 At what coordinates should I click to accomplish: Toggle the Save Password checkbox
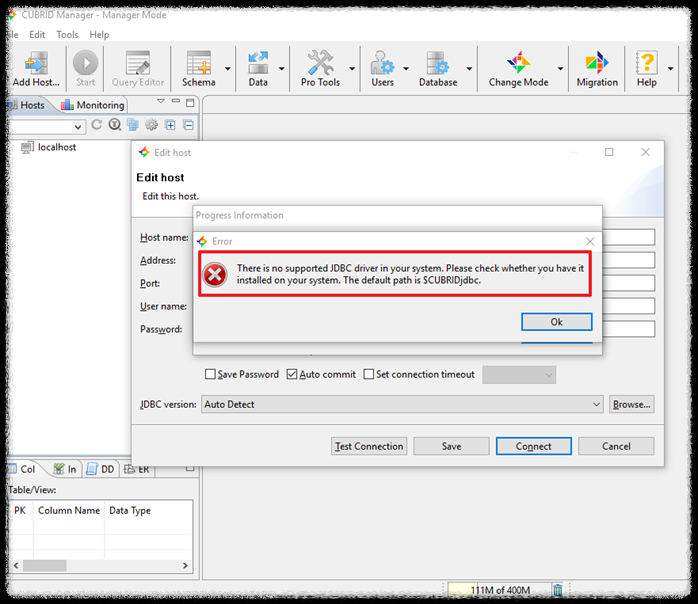point(210,374)
